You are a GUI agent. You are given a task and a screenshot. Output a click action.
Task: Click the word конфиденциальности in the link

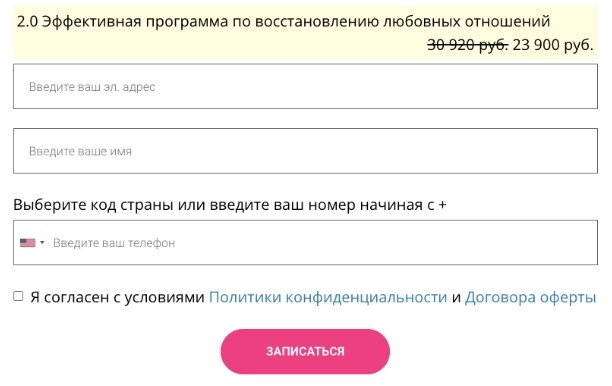[x=366, y=297]
